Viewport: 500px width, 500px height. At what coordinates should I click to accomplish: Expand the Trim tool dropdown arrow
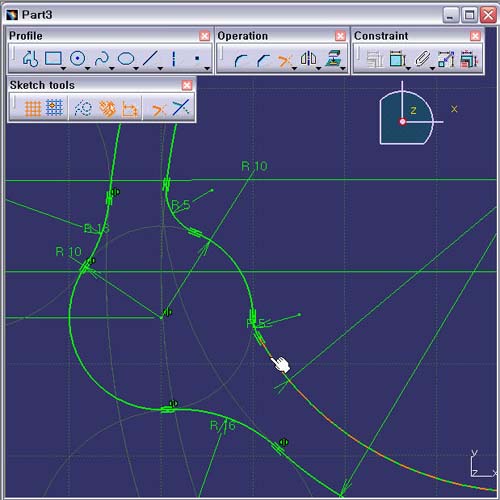coord(294,68)
